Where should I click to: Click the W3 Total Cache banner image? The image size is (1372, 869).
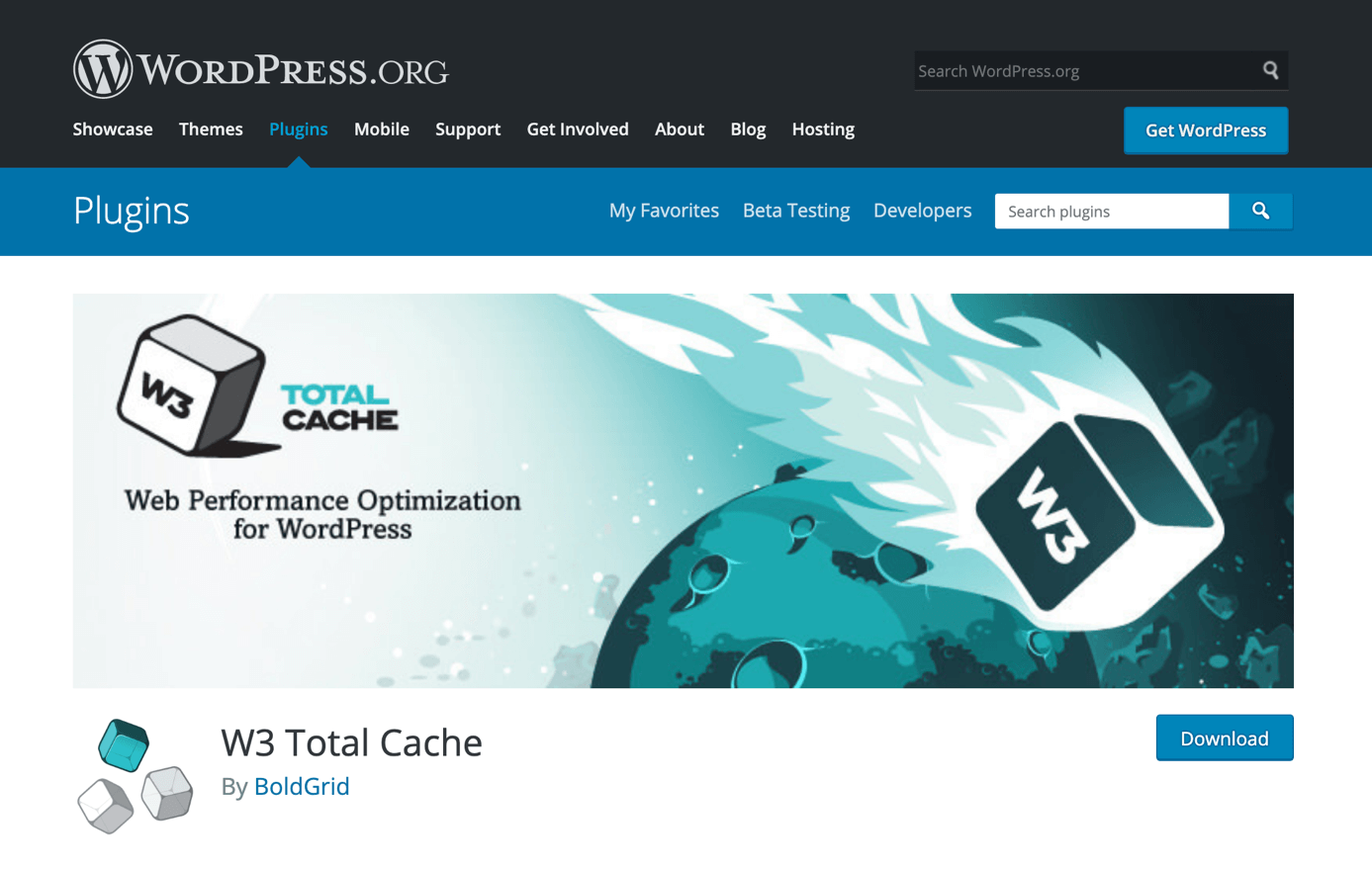click(x=684, y=490)
